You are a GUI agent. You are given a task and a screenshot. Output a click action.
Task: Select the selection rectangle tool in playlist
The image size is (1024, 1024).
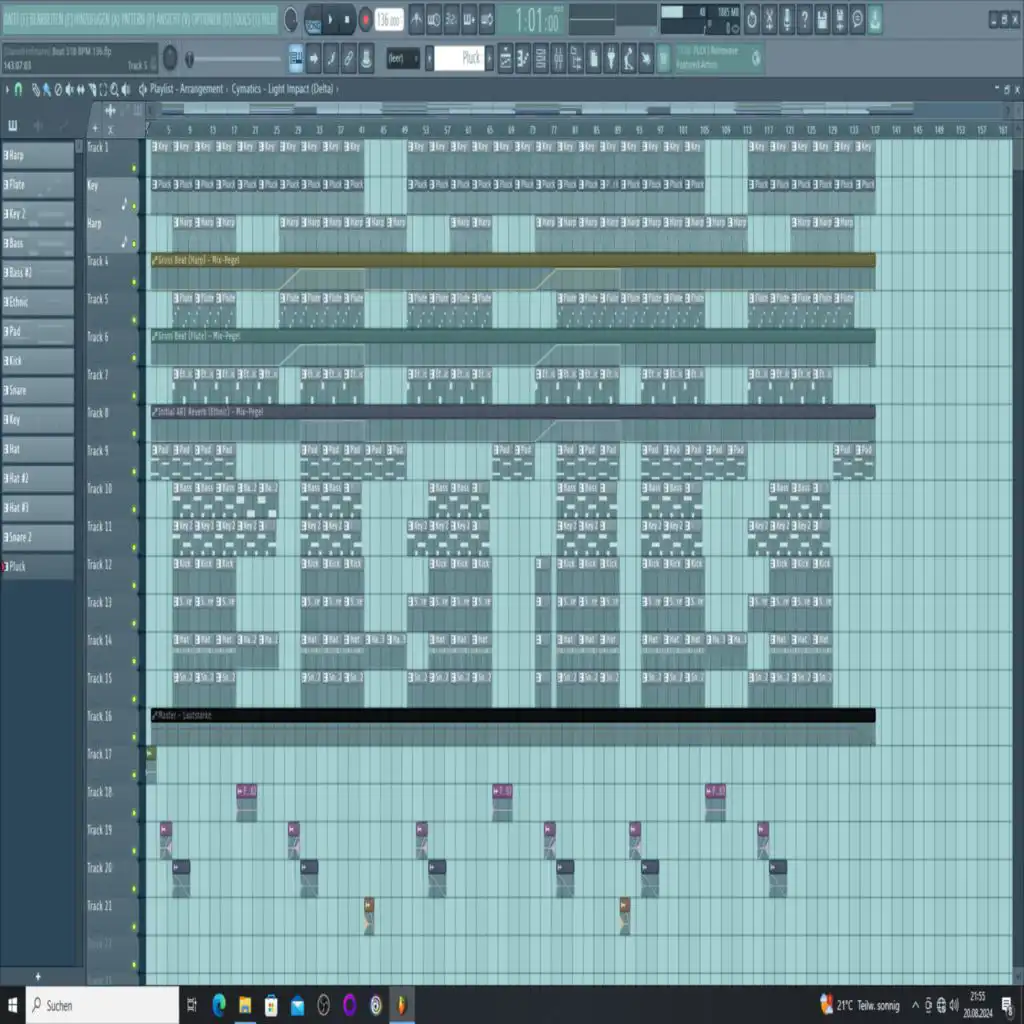point(103,89)
